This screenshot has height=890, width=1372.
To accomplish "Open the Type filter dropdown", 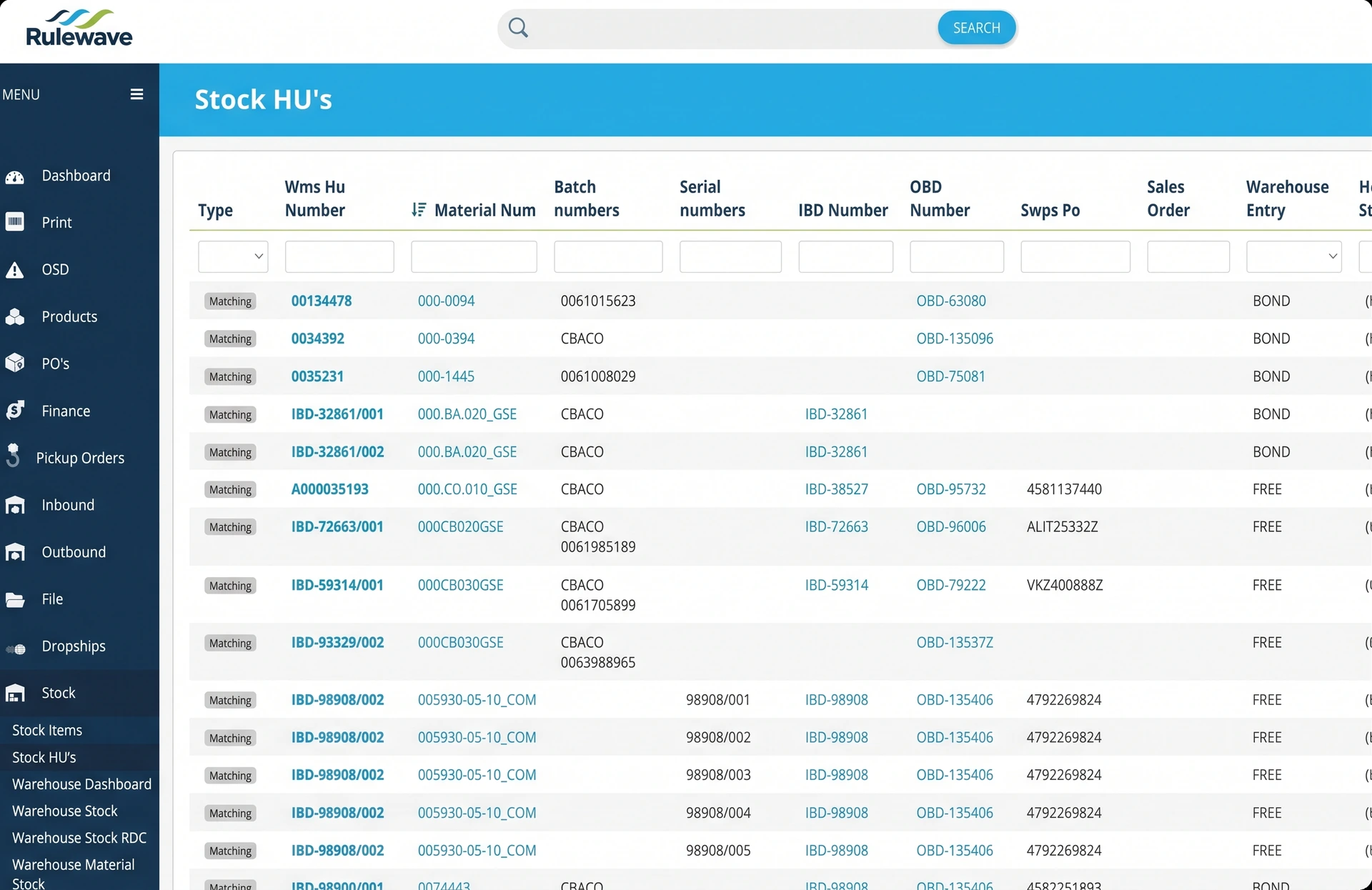I will tap(233, 256).
